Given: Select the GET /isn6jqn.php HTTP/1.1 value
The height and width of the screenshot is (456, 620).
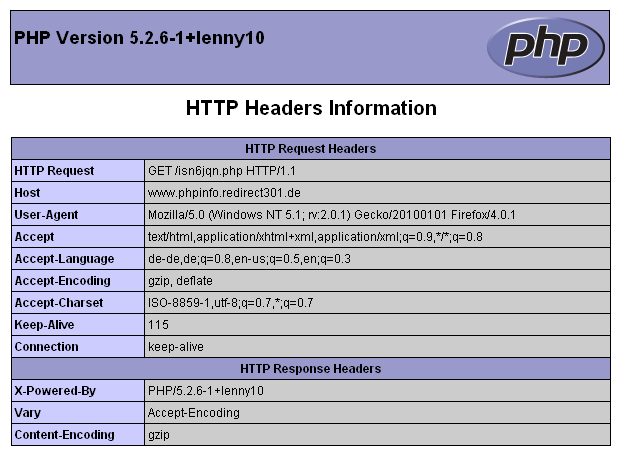Looking at the screenshot, I should click(222, 171).
